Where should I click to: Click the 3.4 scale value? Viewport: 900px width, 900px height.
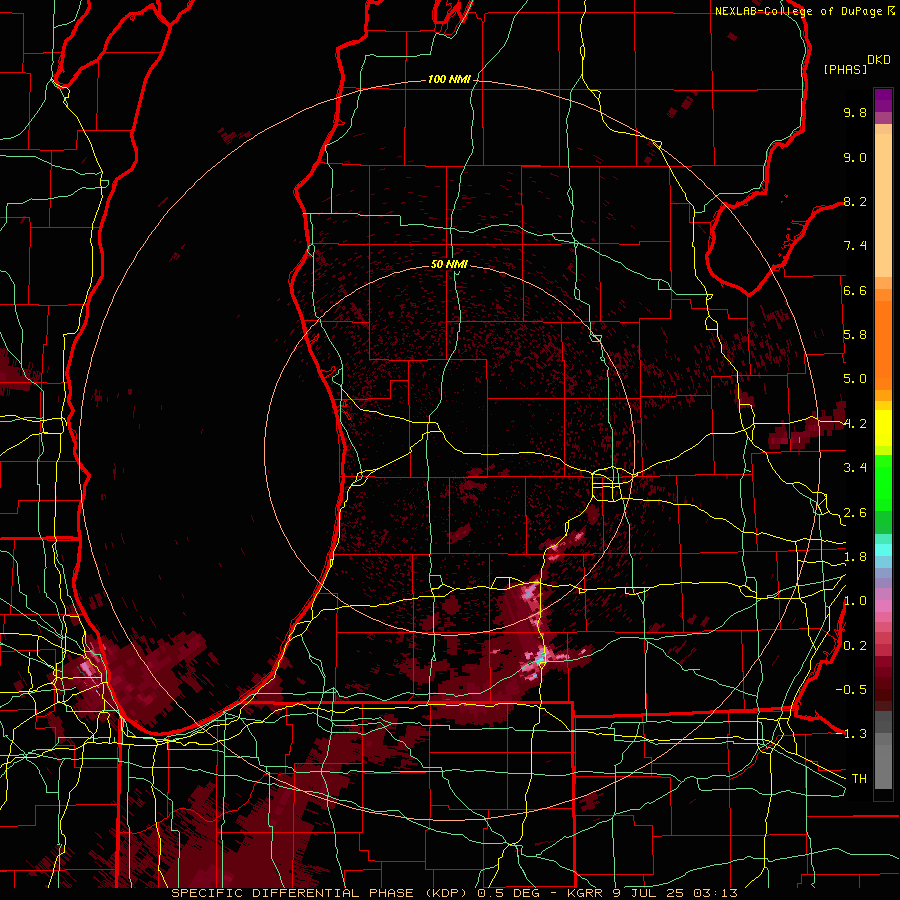pyautogui.click(x=855, y=467)
